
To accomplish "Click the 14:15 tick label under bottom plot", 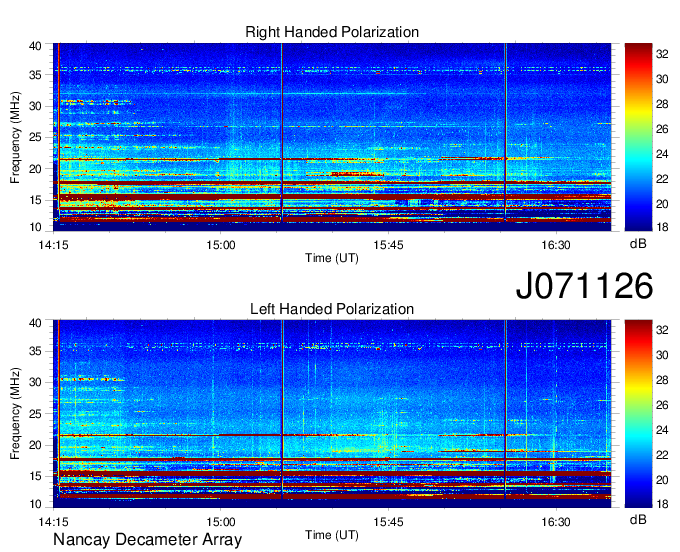I will pyautogui.click(x=53, y=522).
